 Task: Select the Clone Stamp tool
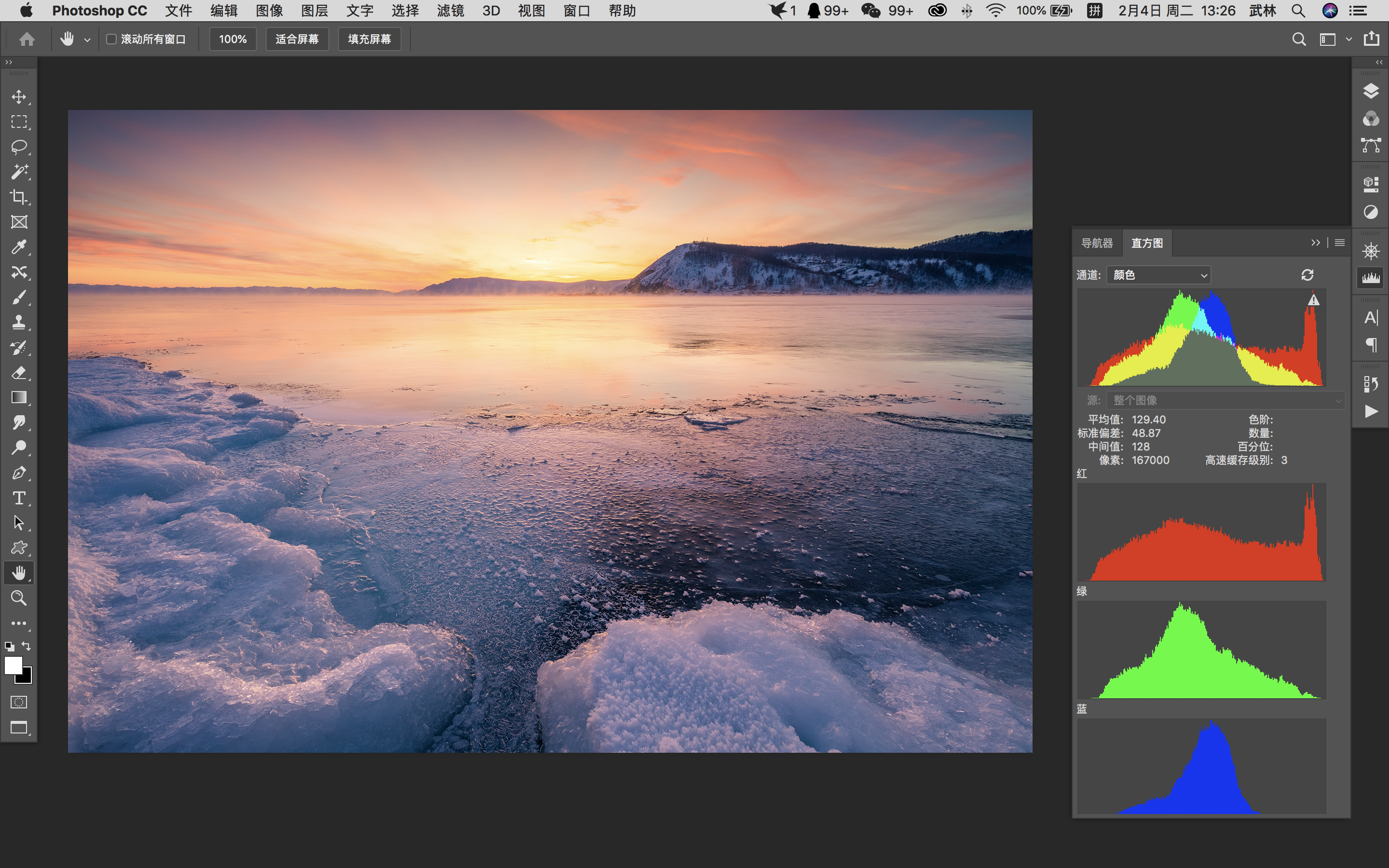point(19,322)
